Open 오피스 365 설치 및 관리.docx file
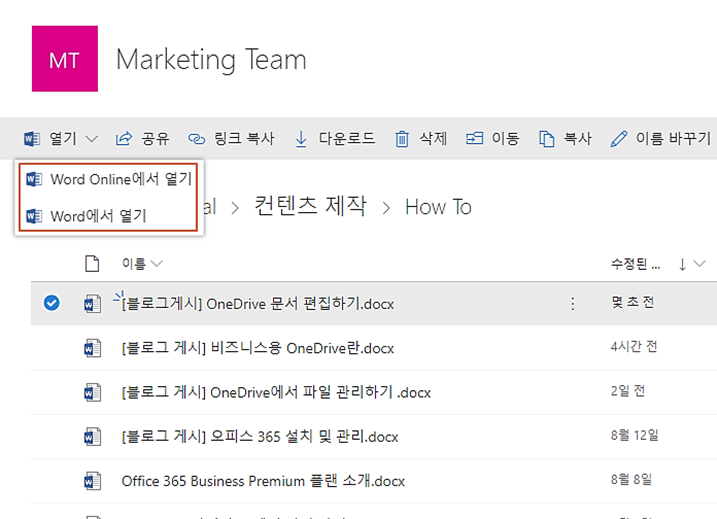This screenshot has width=717, height=519. (x=259, y=437)
